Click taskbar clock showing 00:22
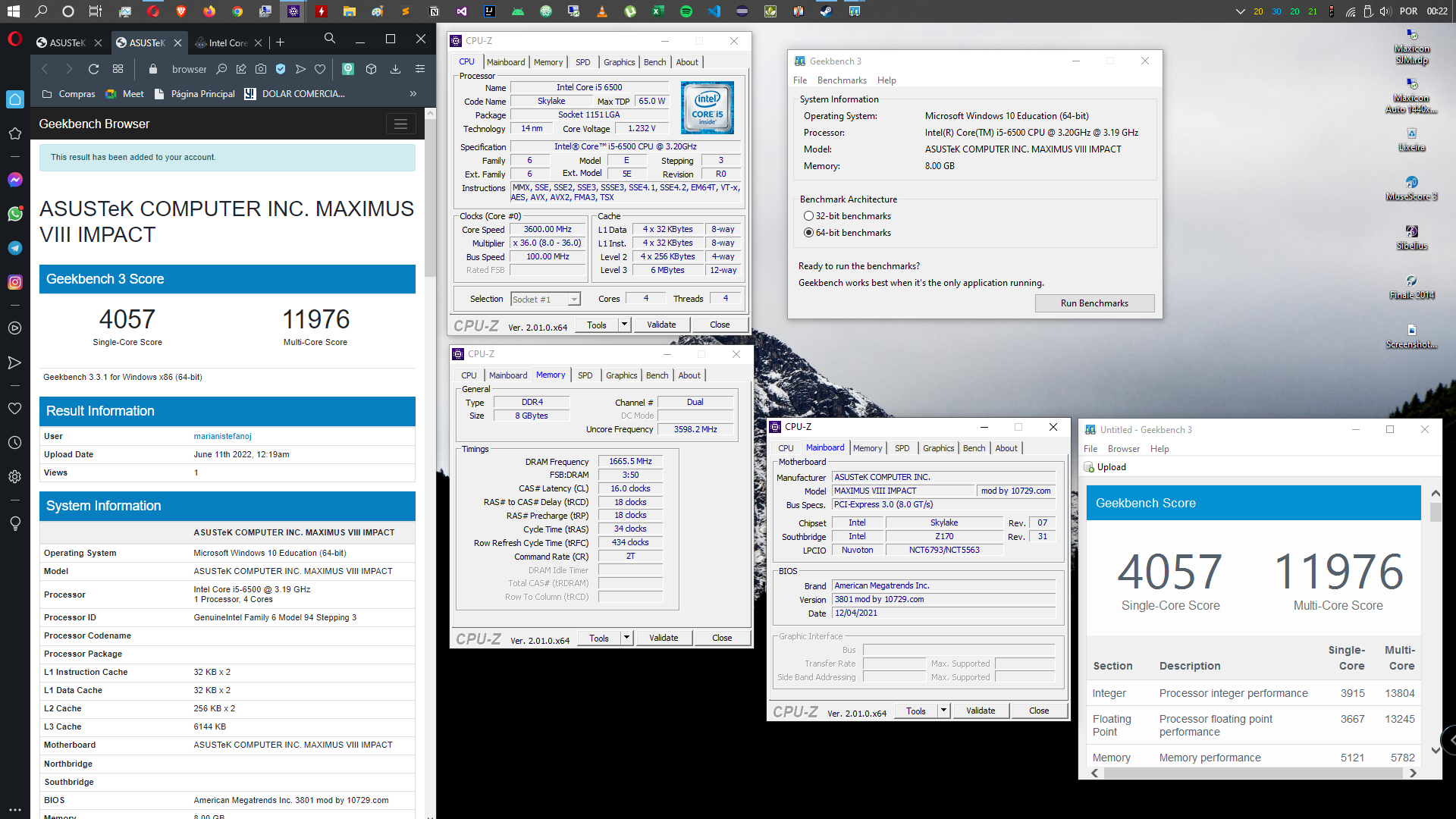1456x819 pixels. click(1436, 11)
